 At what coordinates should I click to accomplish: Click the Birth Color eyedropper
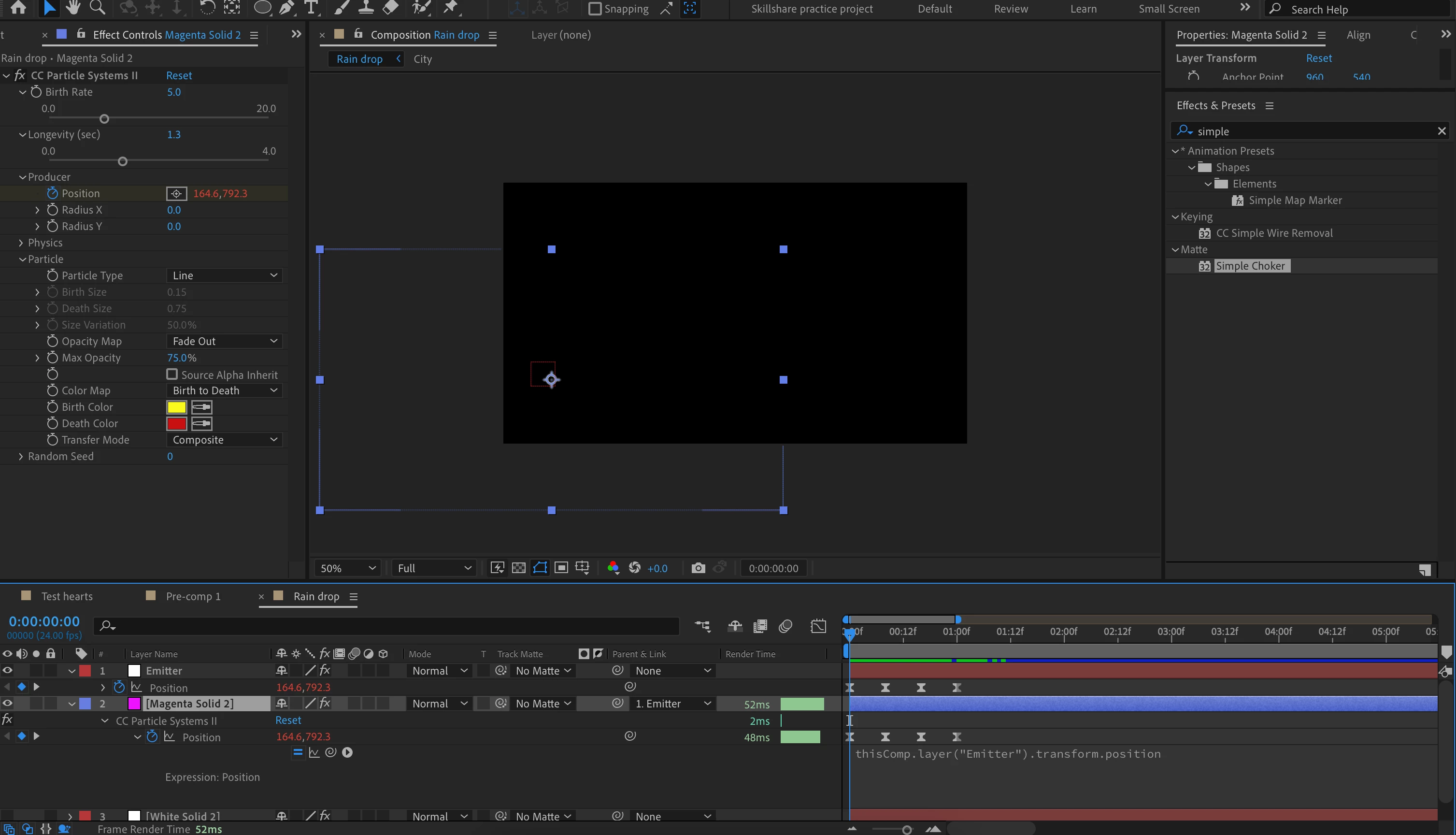(201, 407)
